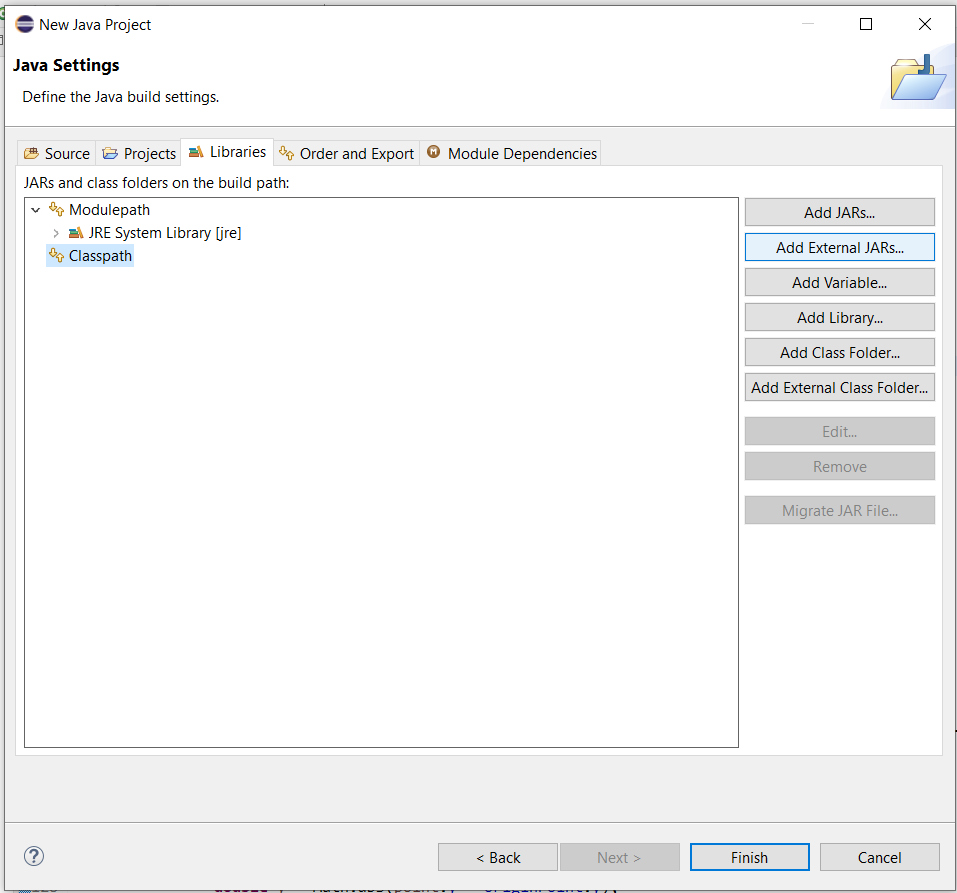This screenshot has height=893, width=957.
Task: Switch to the Projects tab
Action: click(x=139, y=153)
